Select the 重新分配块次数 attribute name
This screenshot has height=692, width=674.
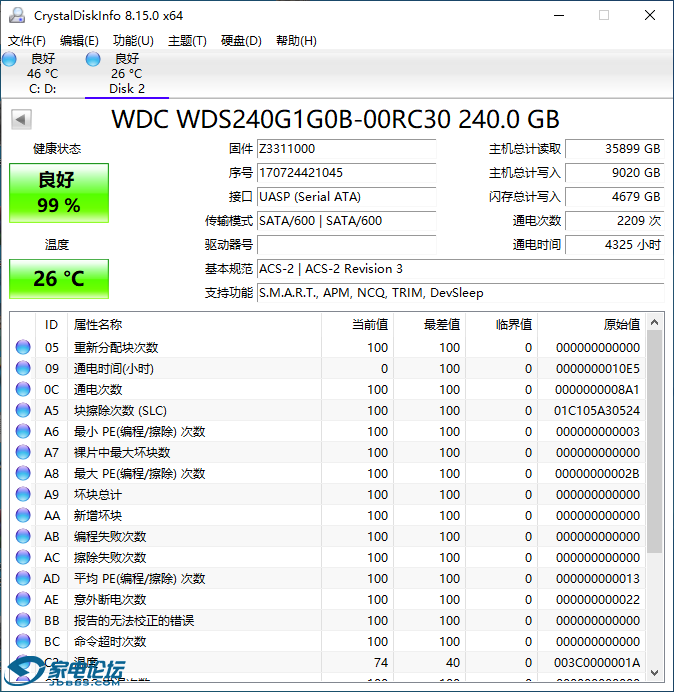click(x=116, y=347)
